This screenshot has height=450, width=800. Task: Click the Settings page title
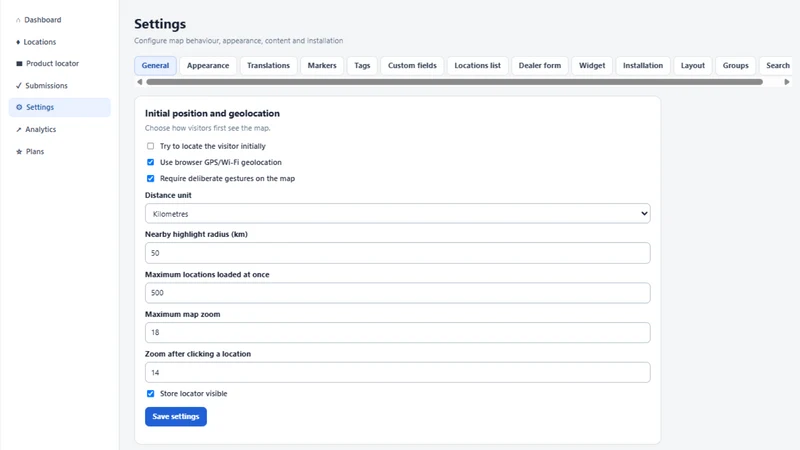(160, 24)
